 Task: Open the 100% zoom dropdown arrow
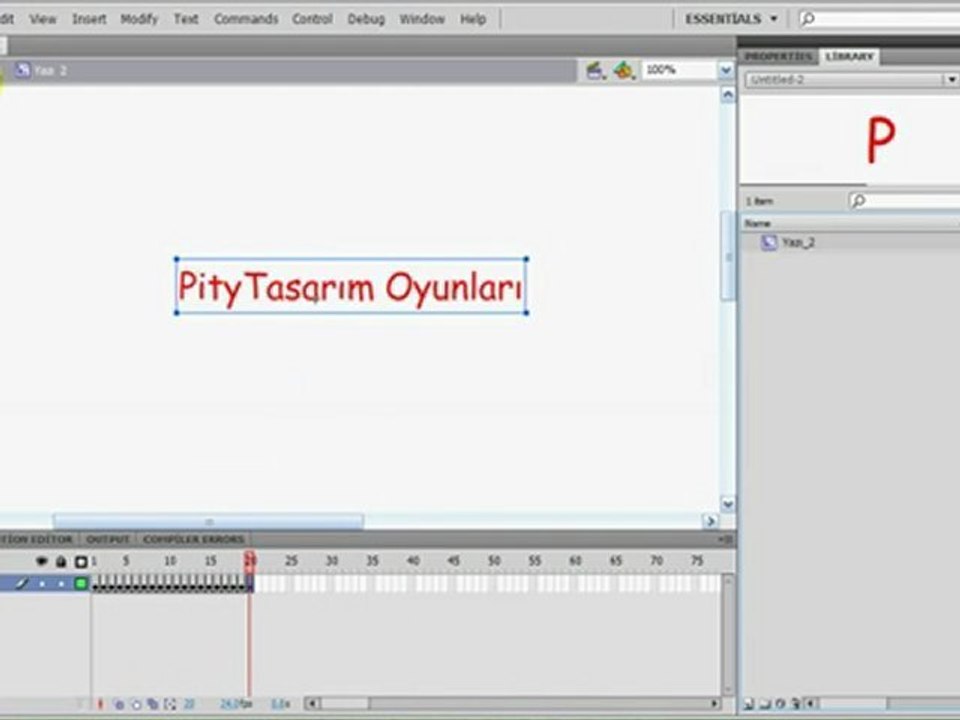coord(726,70)
